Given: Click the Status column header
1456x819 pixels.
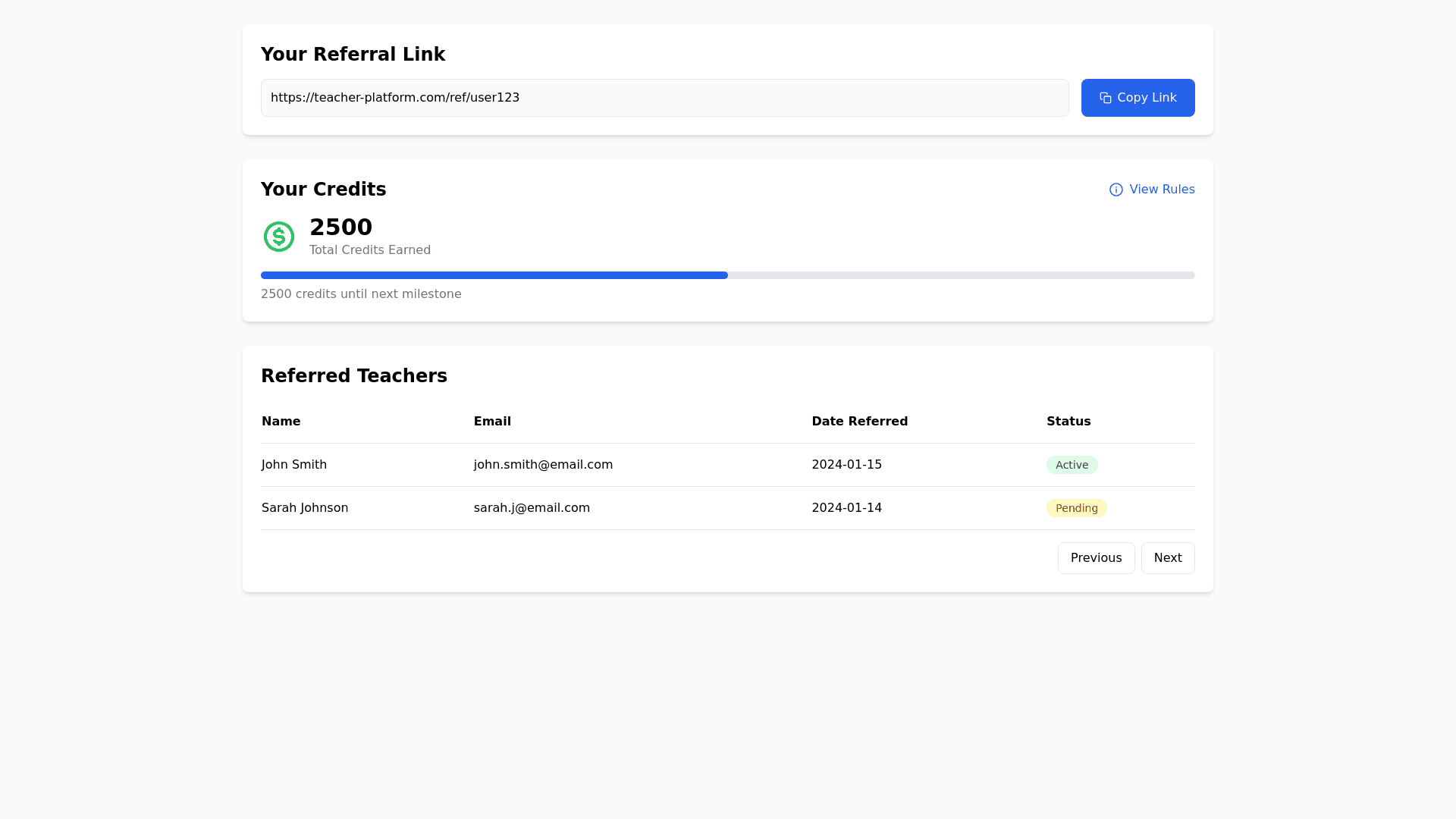Looking at the screenshot, I should pos(1068,422).
